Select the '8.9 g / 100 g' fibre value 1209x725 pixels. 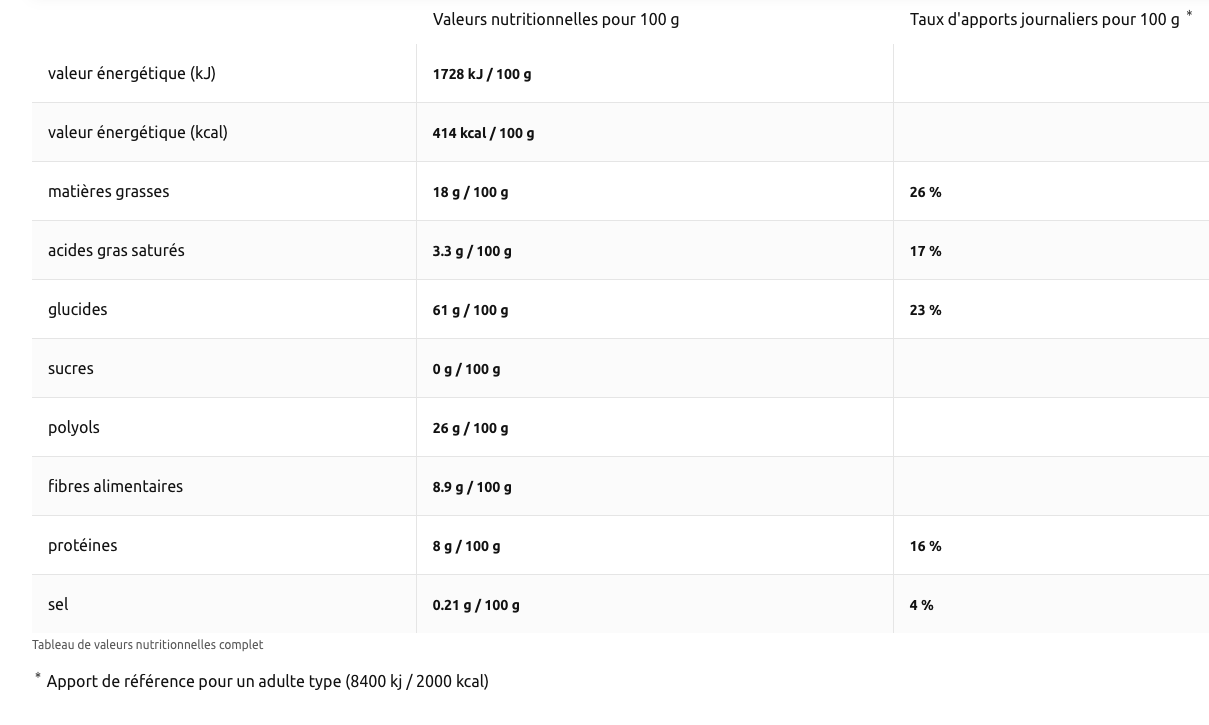[x=472, y=487]
